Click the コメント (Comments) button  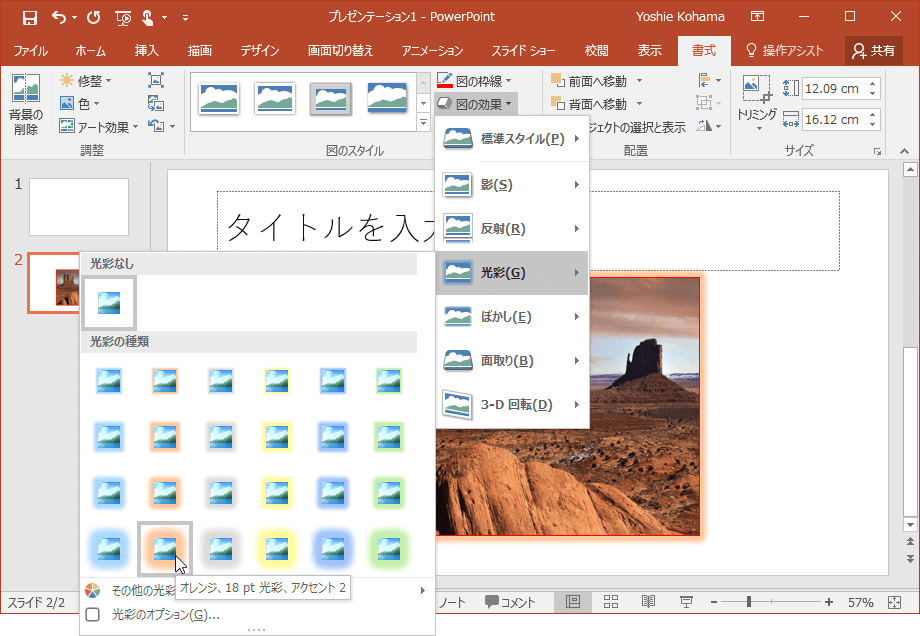tap(510, 602)
